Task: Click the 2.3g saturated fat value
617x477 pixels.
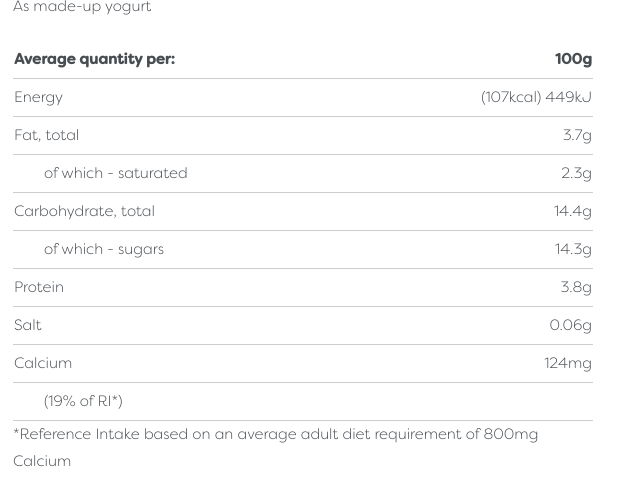Action: coord(576,173)
